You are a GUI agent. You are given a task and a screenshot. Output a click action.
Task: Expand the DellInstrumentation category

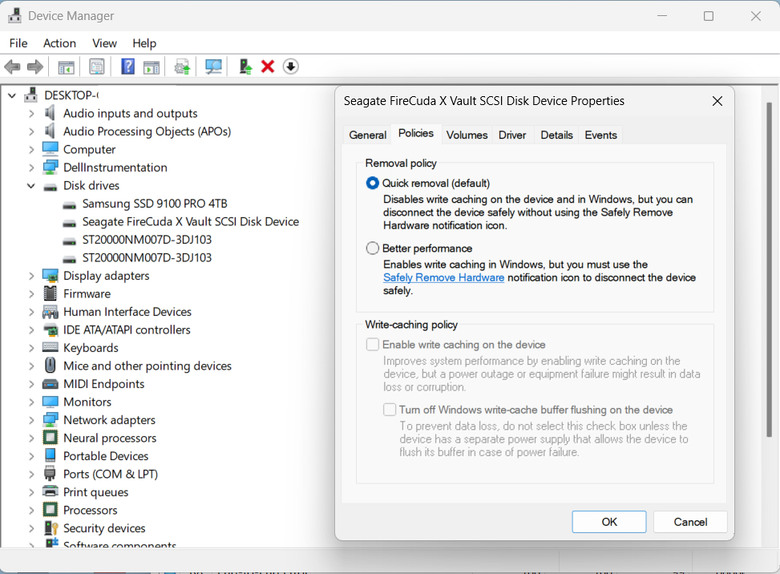[x=31, y=167]
